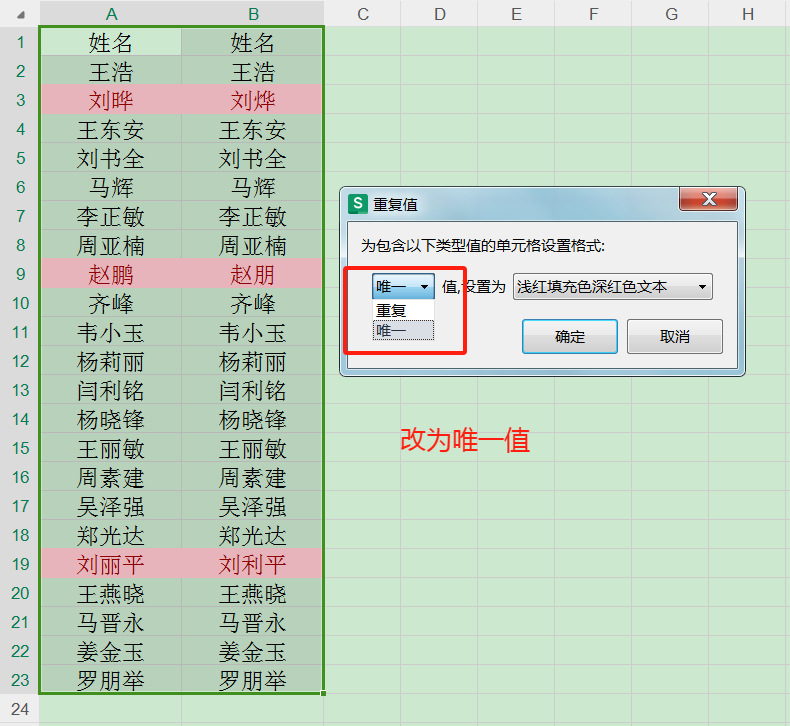
Task: Click cell 郑光达 in column A
Action: tap(111, 535)
